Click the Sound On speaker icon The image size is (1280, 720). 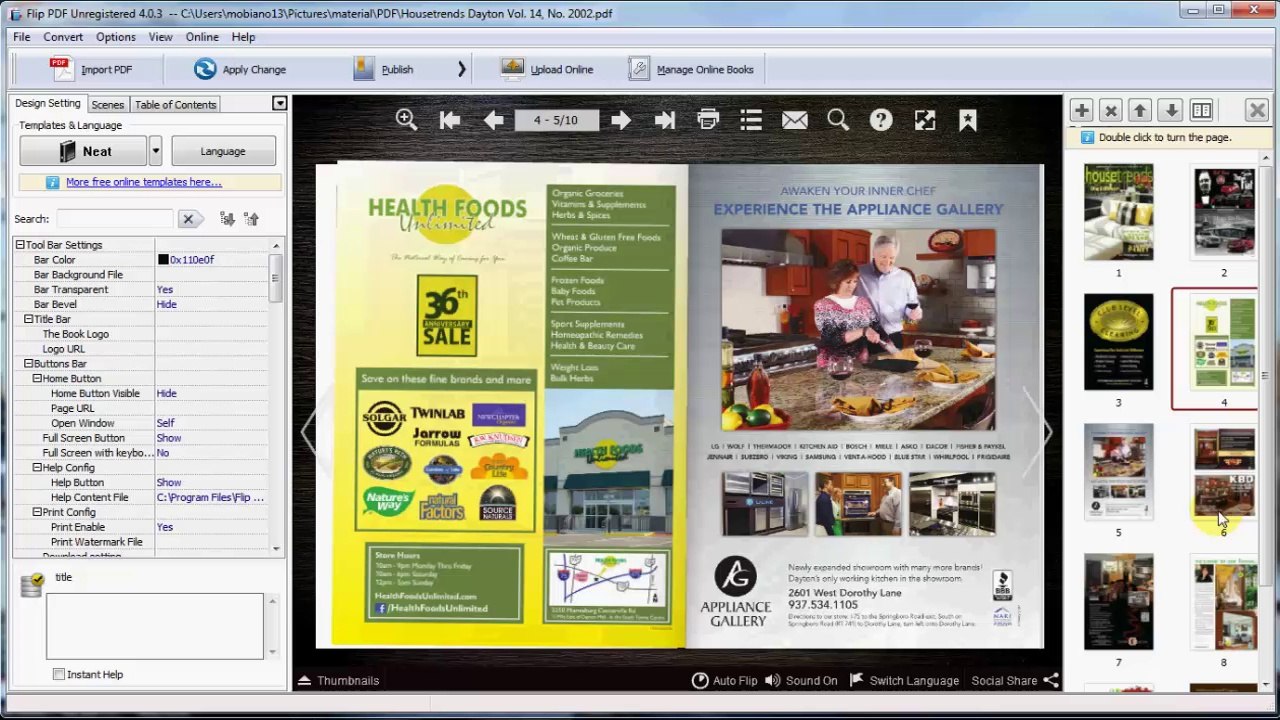click(772, 680)
